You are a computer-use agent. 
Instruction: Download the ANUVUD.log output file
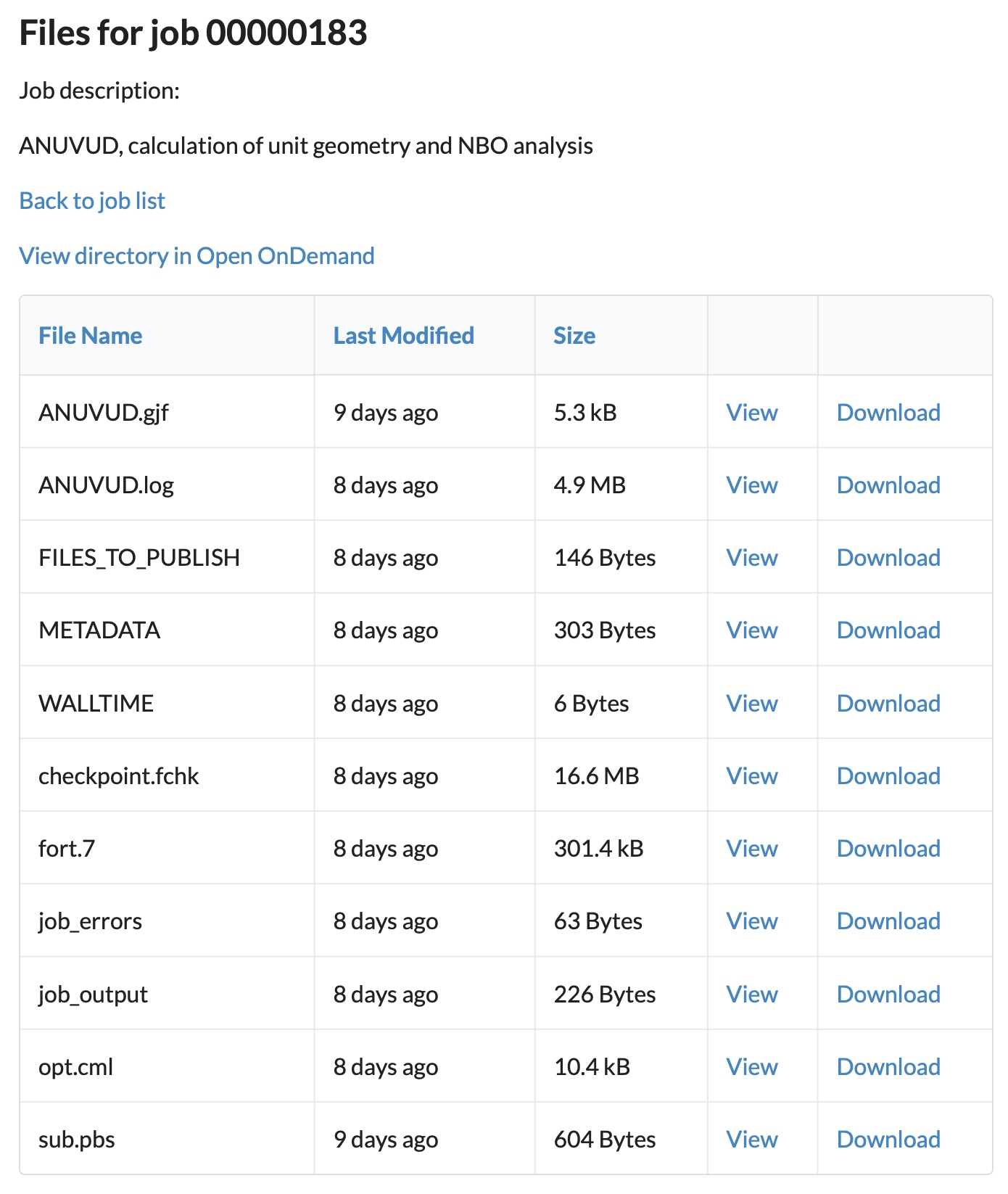coord(888,485)
